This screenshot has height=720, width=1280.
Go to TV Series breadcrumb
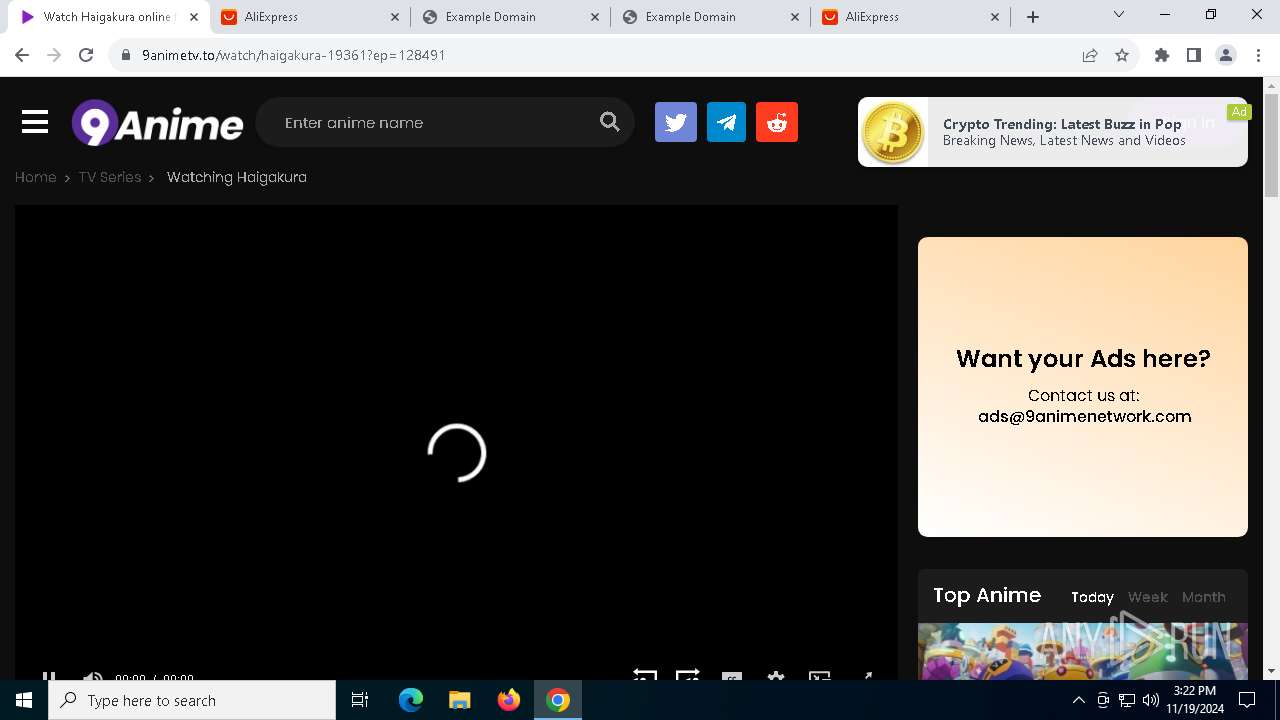(x=110, y=177)
